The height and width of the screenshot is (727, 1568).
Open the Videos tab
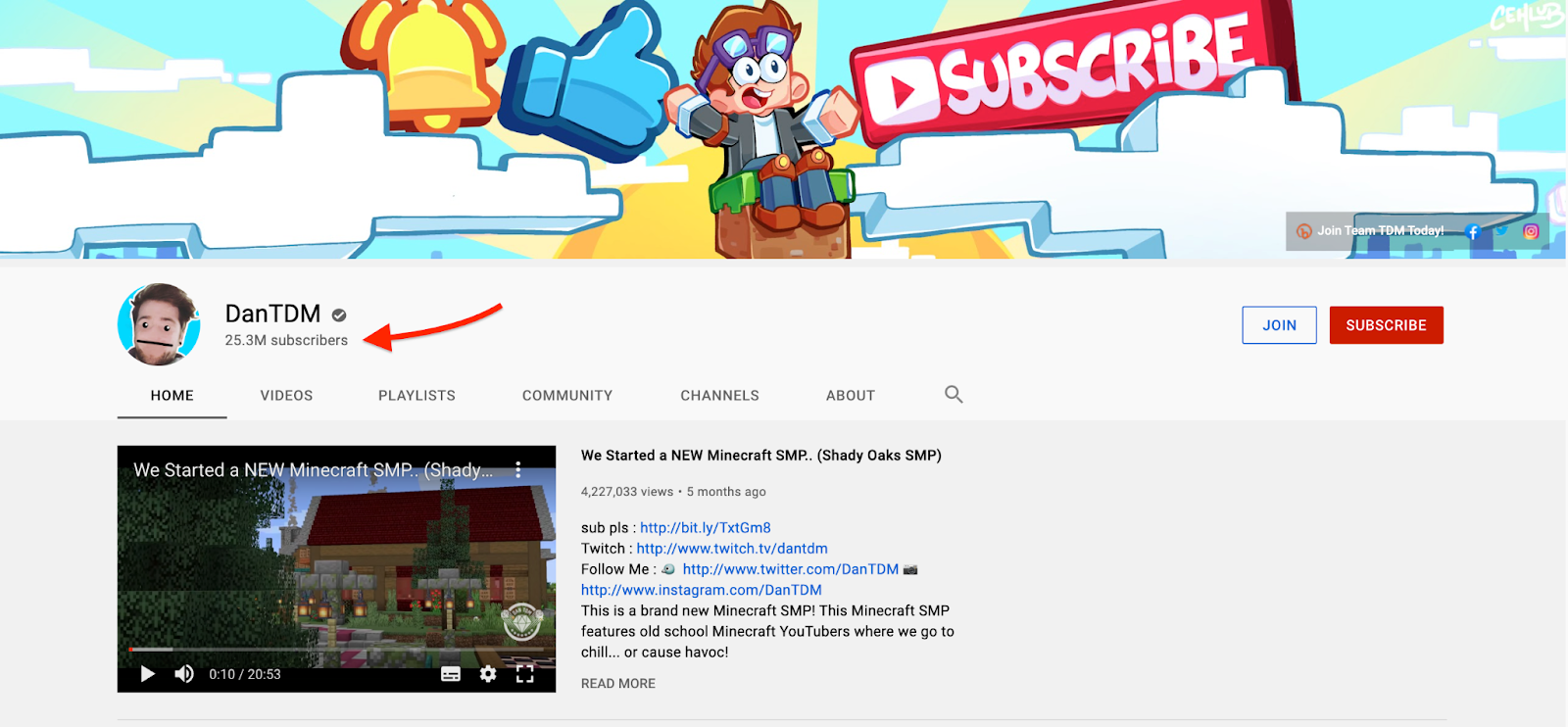pyautogui.click(x=286, y=396)
